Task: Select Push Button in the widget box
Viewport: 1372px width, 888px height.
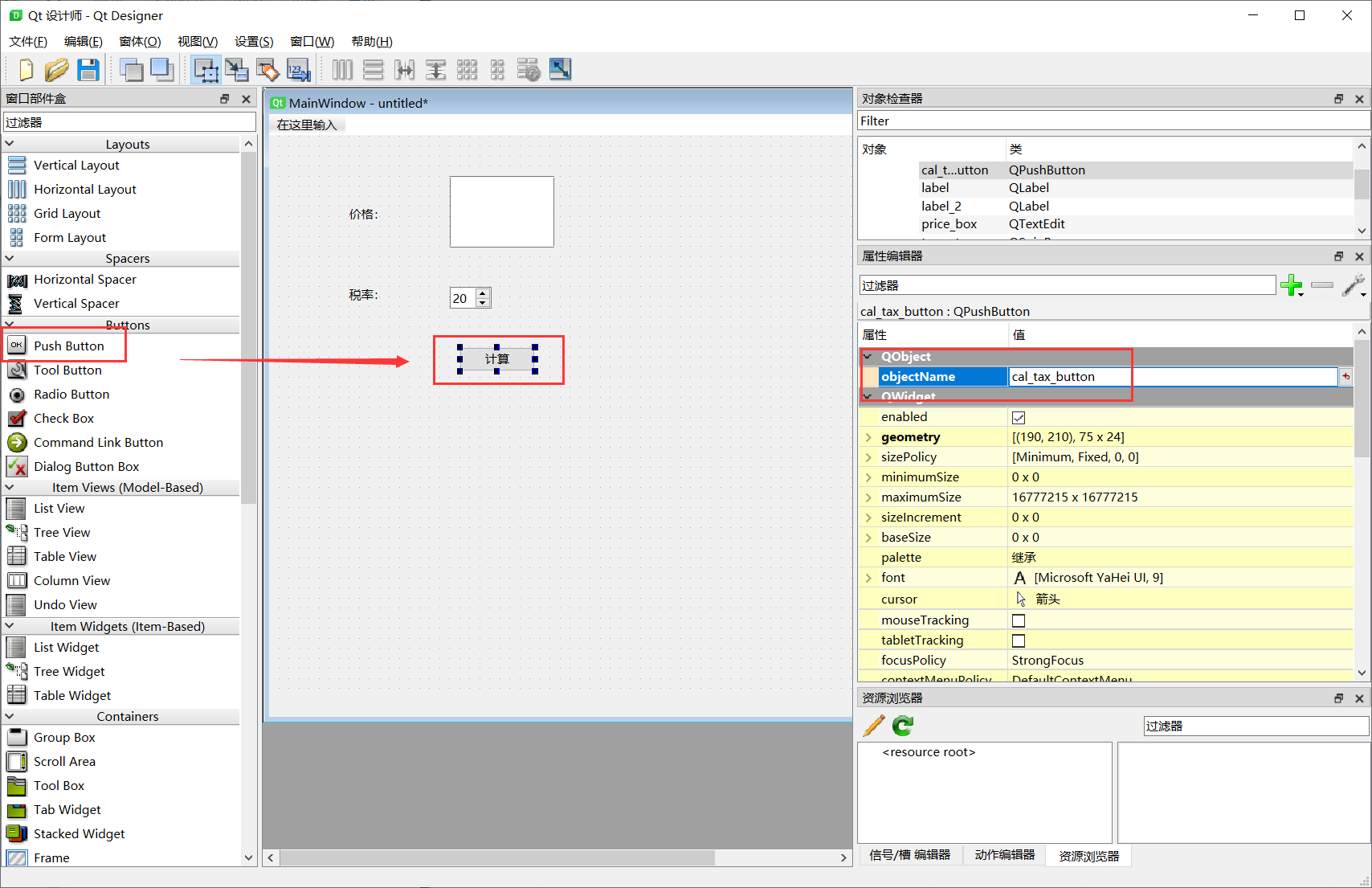Action: click(x=68, y=346)
